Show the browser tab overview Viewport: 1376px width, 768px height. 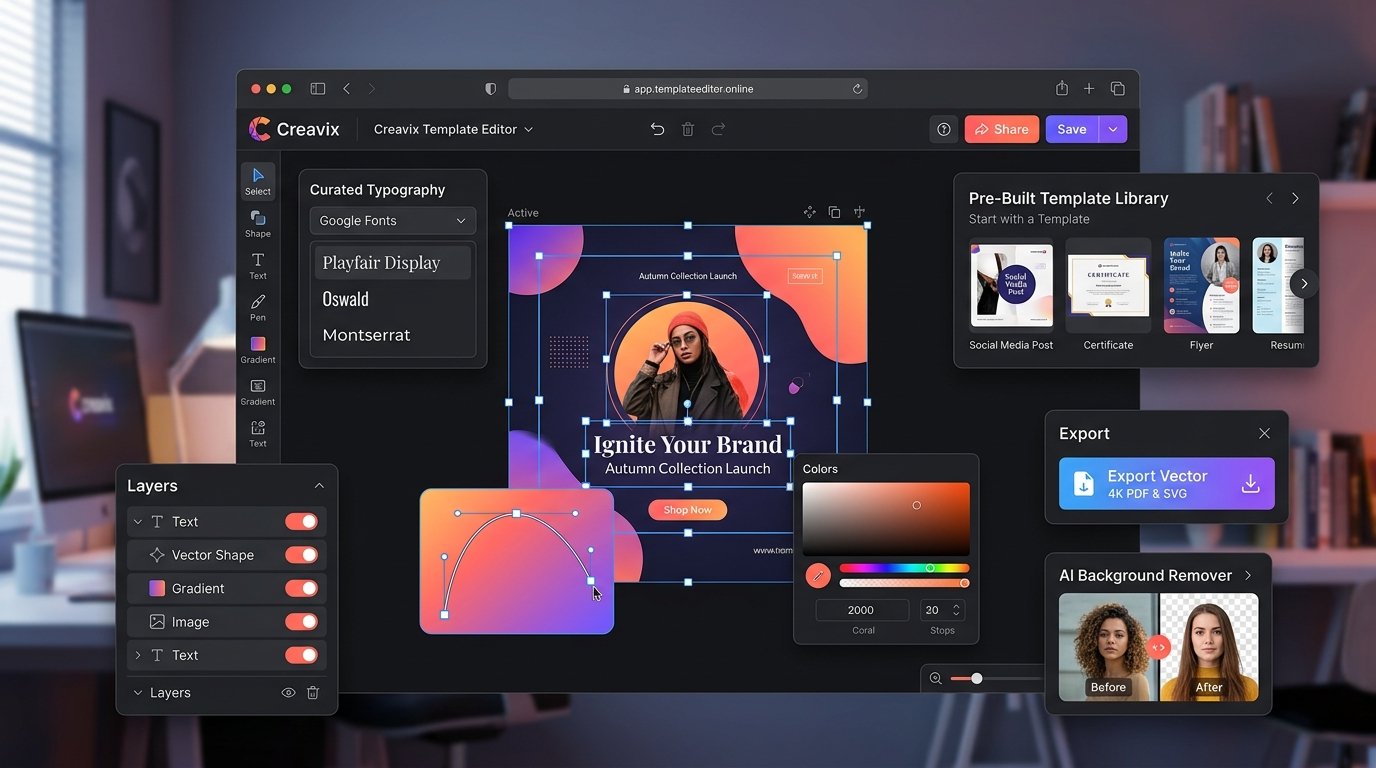[1118, 89]
